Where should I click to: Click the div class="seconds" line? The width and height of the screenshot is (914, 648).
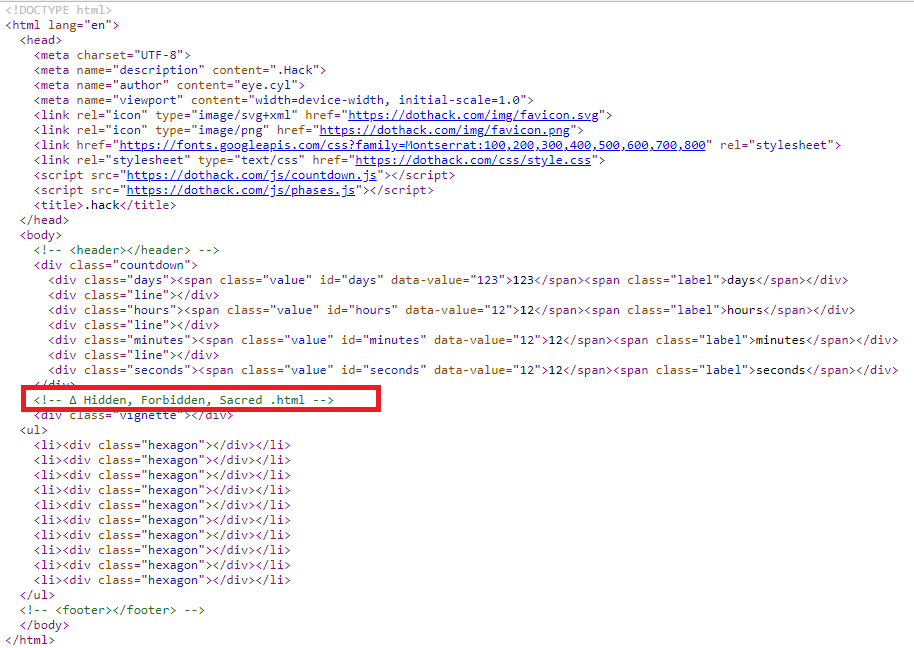pyautogui.click(x=473, y=370)
